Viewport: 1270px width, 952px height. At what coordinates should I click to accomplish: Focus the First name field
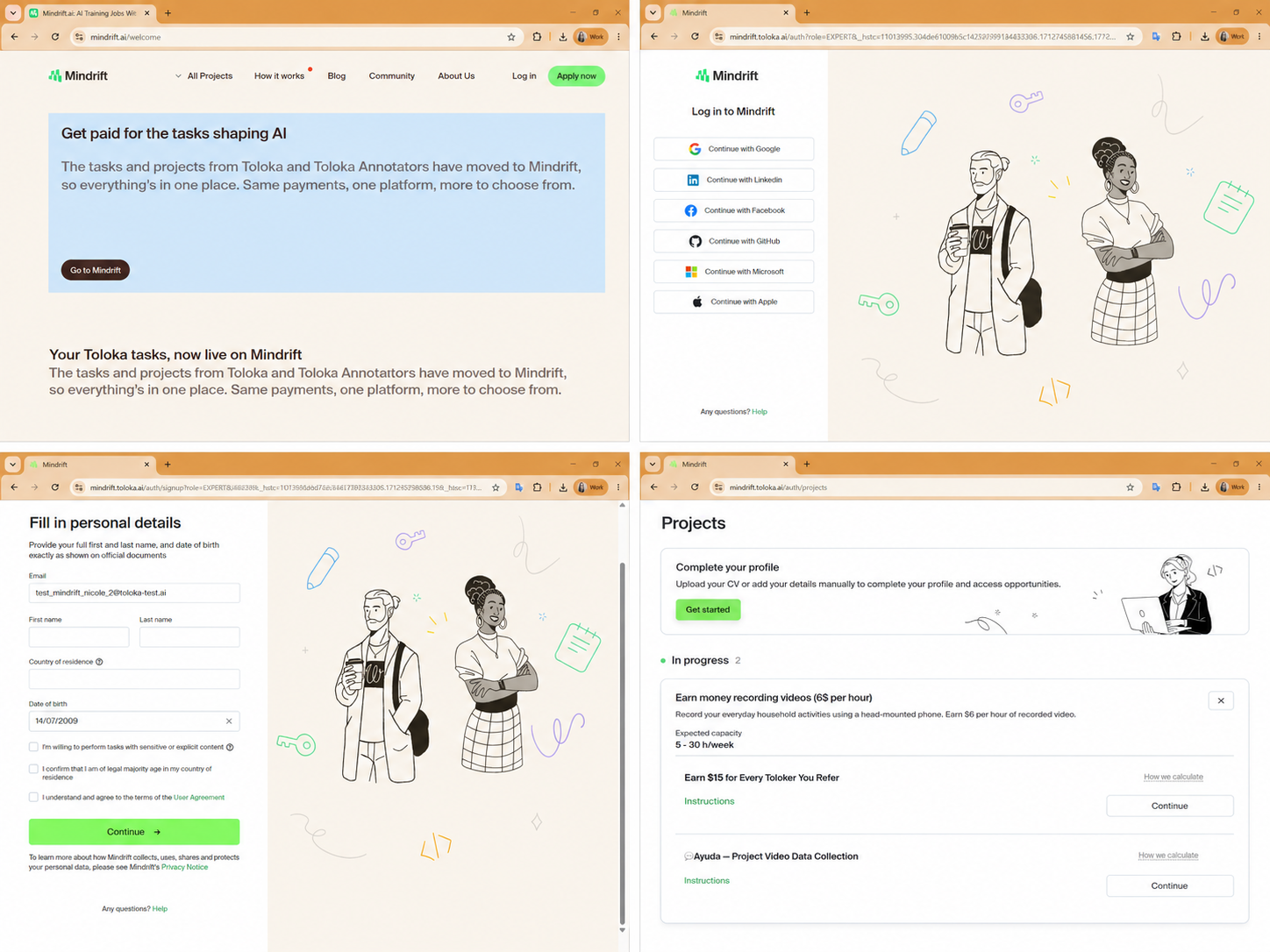pyautogui.click(x=79, y=636)
